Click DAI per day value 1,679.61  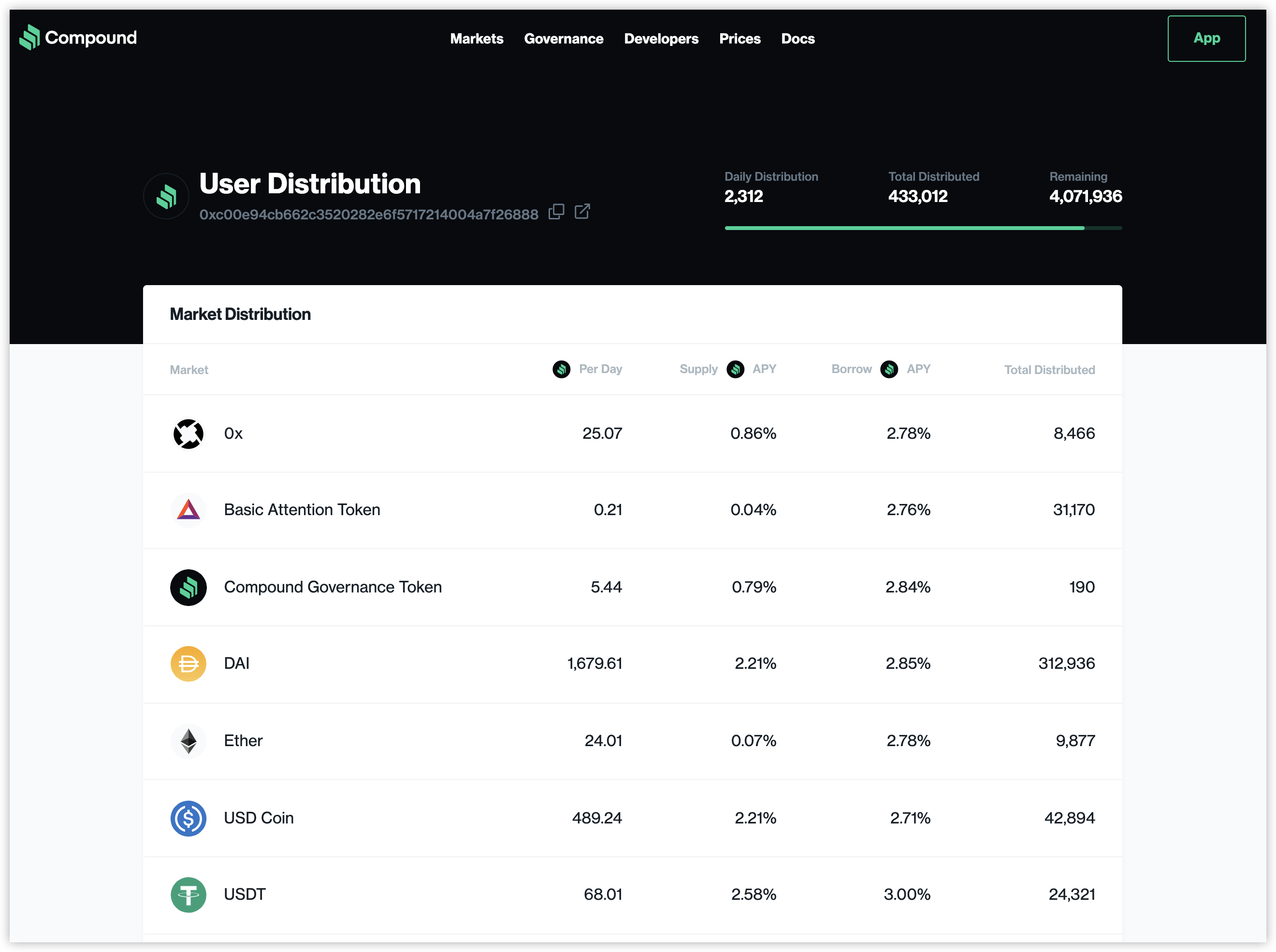point(595,664)
